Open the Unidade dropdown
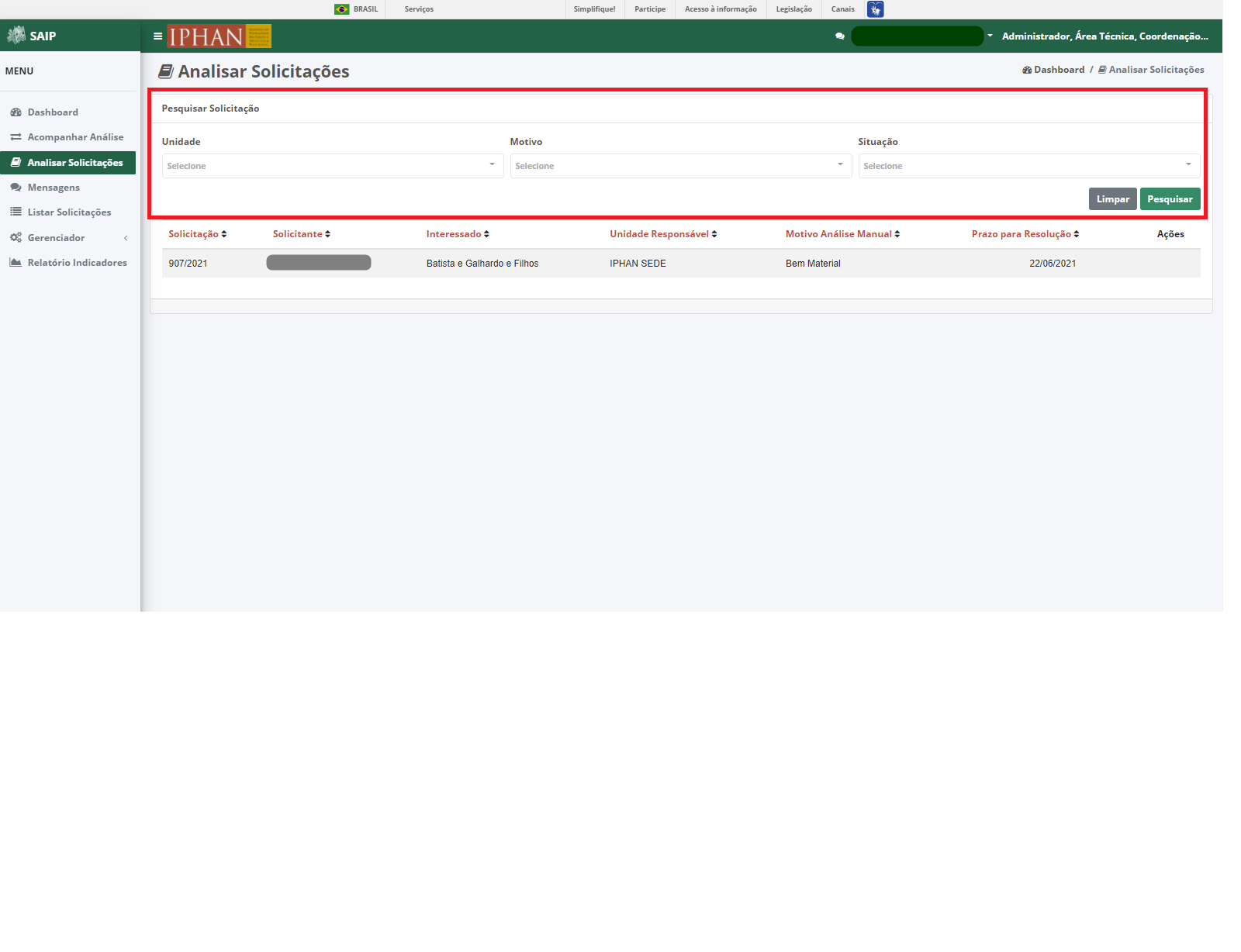Image resolution: width=1241 pixels, height=952 pixels. 333,166
